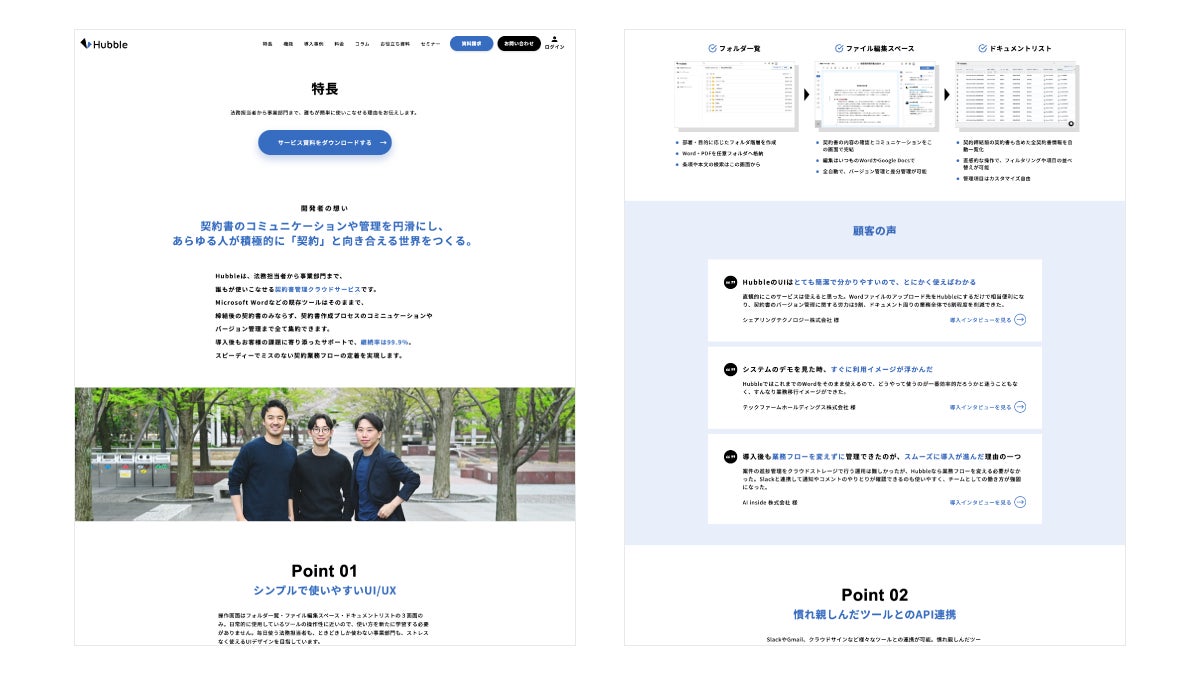Click the ファイル編集スペース column heading
The image size is (1200, 675).
coord(874,48)
